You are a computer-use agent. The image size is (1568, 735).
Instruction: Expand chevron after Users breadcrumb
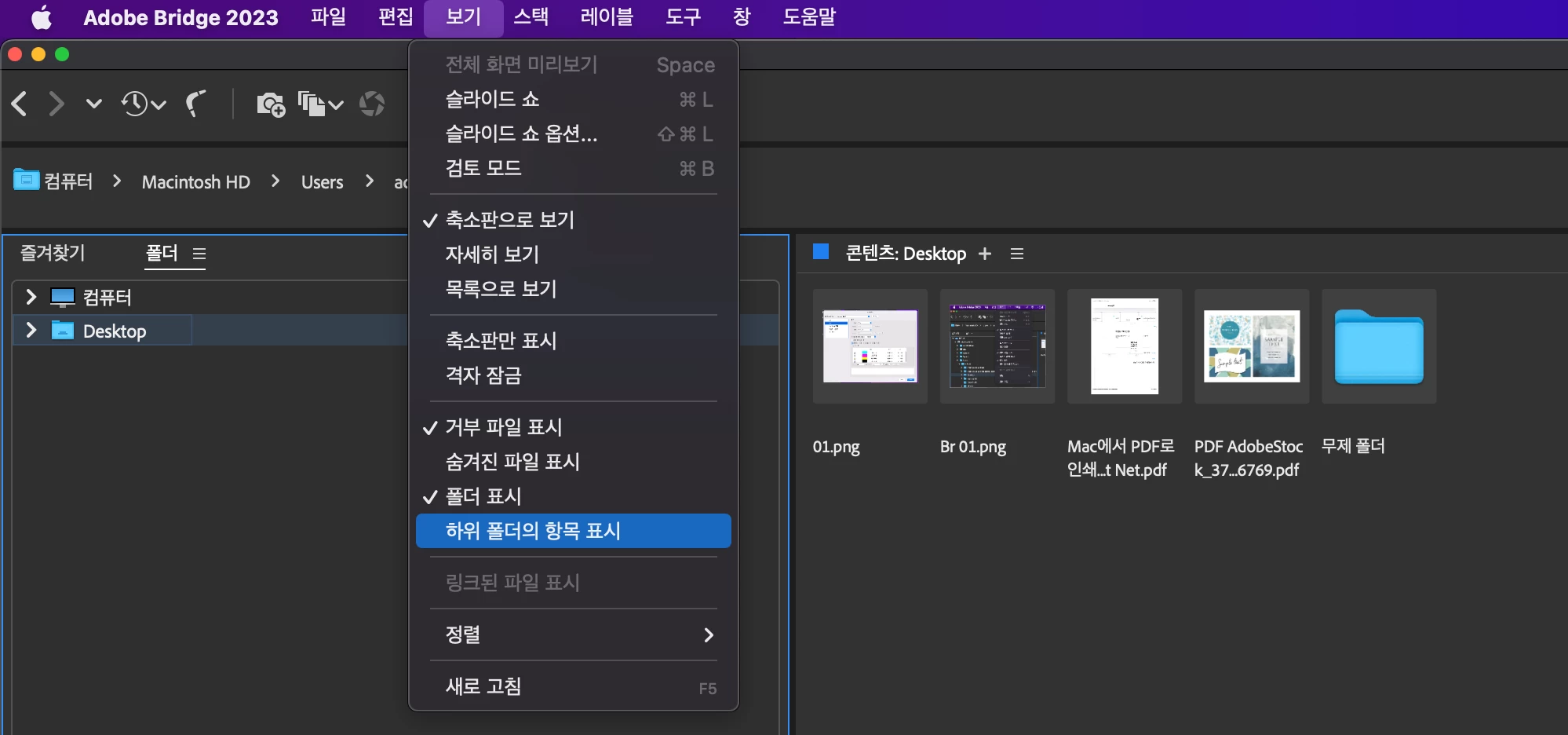(370, 181)
